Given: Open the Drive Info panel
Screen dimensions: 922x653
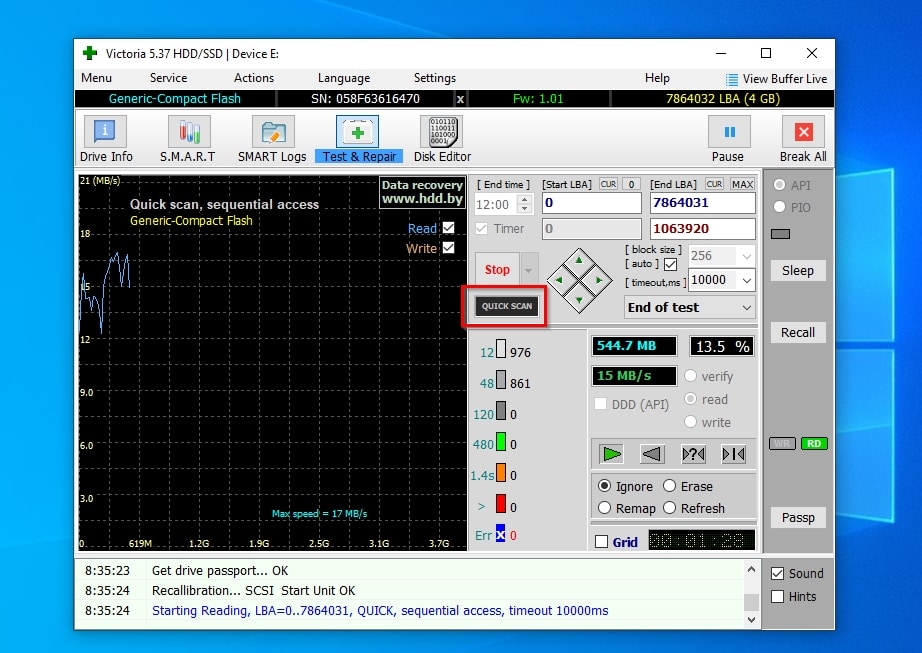Looking at the screenshot, I should coord(105,139).
